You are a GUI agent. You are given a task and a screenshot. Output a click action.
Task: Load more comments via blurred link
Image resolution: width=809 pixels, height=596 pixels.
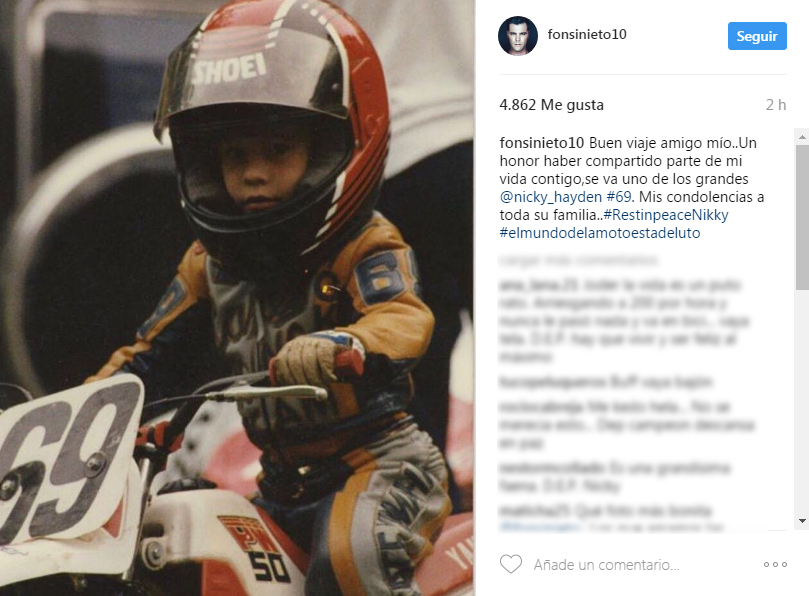coord(578,261)
